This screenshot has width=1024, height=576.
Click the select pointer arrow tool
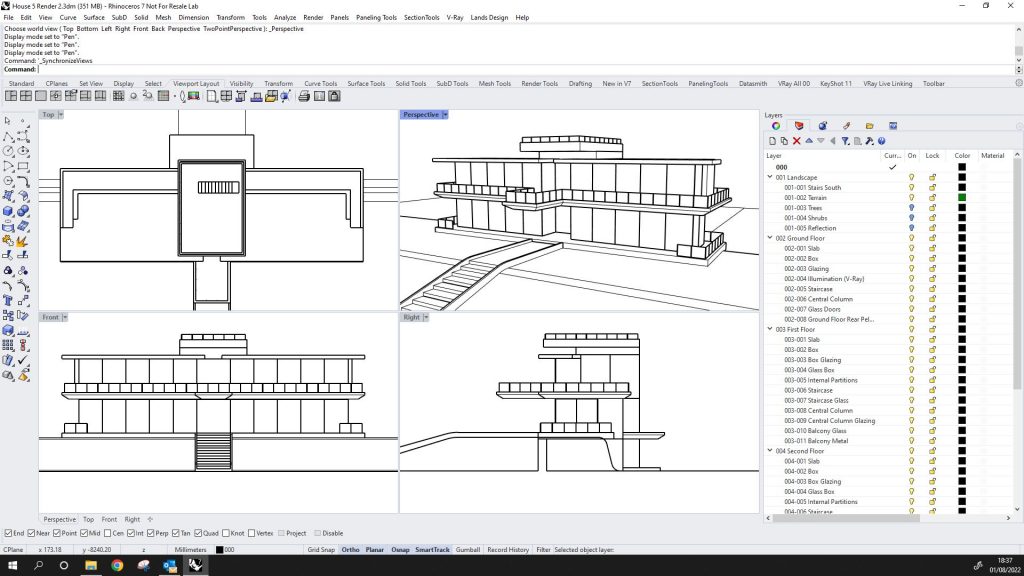coord(8,121)
